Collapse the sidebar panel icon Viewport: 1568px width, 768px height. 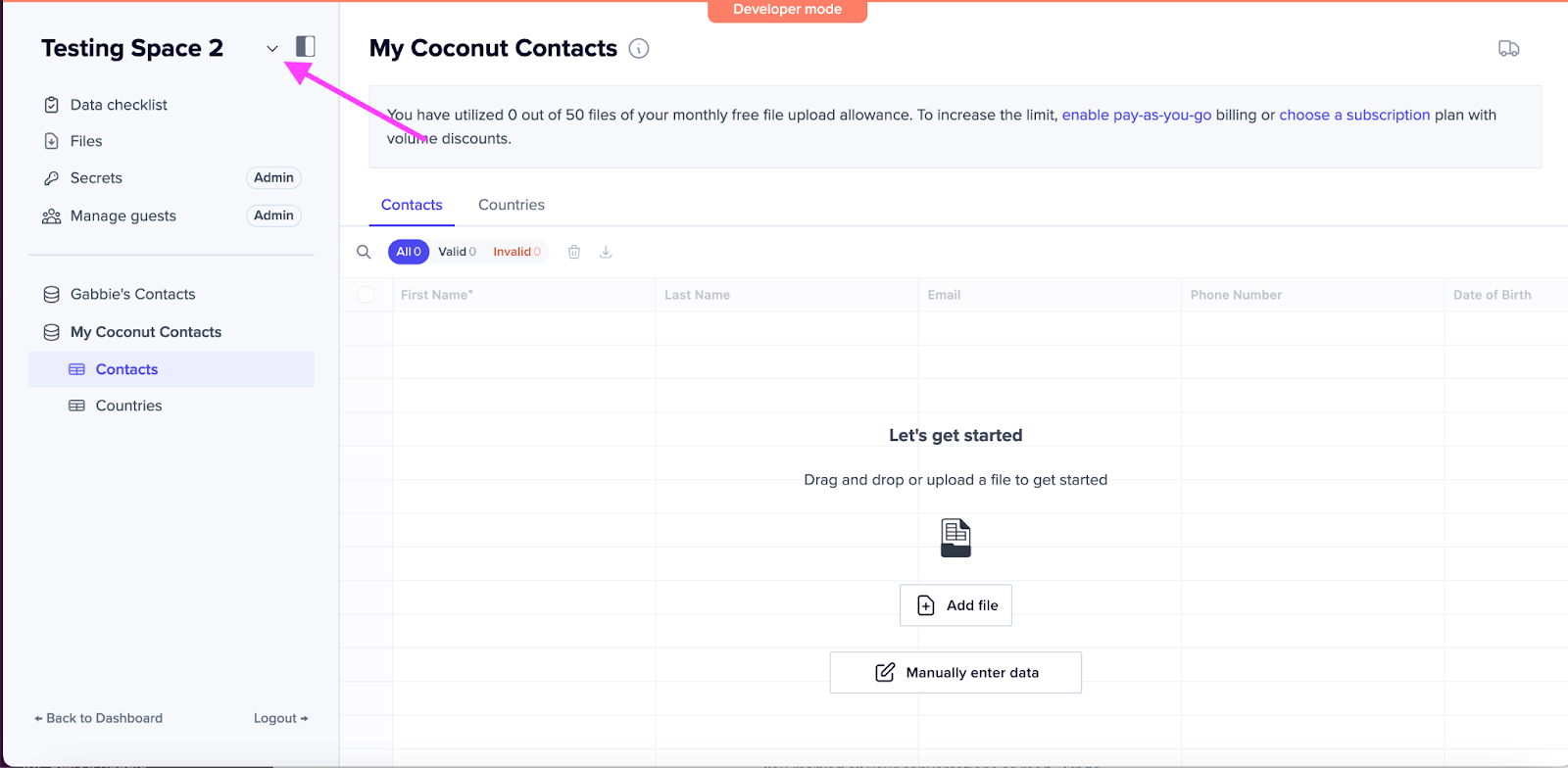306,46
